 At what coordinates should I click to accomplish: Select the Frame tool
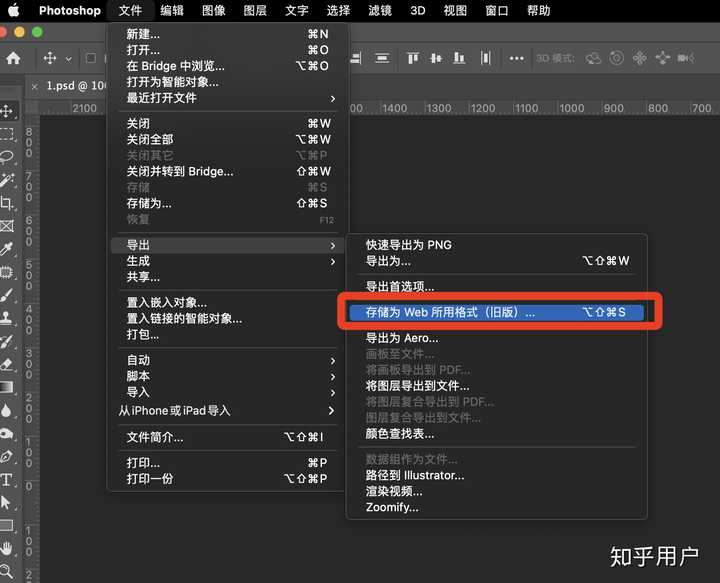click(x=7, y=226)
